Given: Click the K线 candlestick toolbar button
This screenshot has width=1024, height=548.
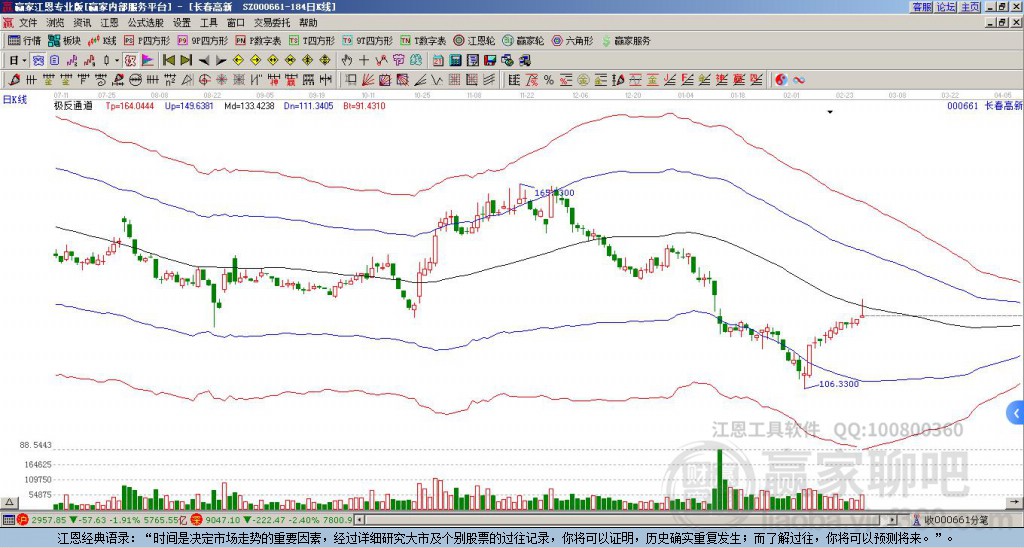Looking at the screenshot, I should pos(102,40).
